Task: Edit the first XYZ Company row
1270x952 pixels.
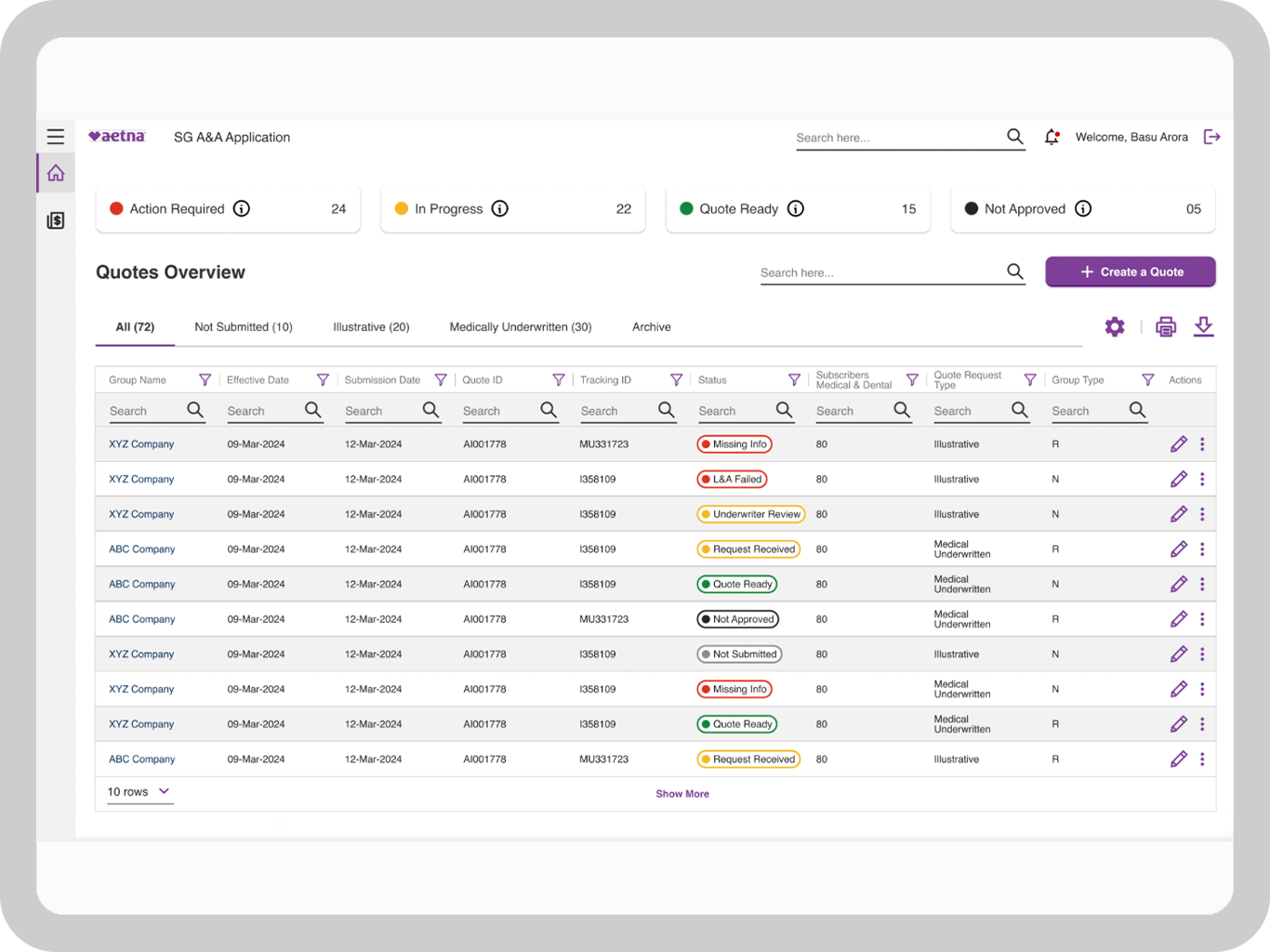Action: click(1178, 444)
